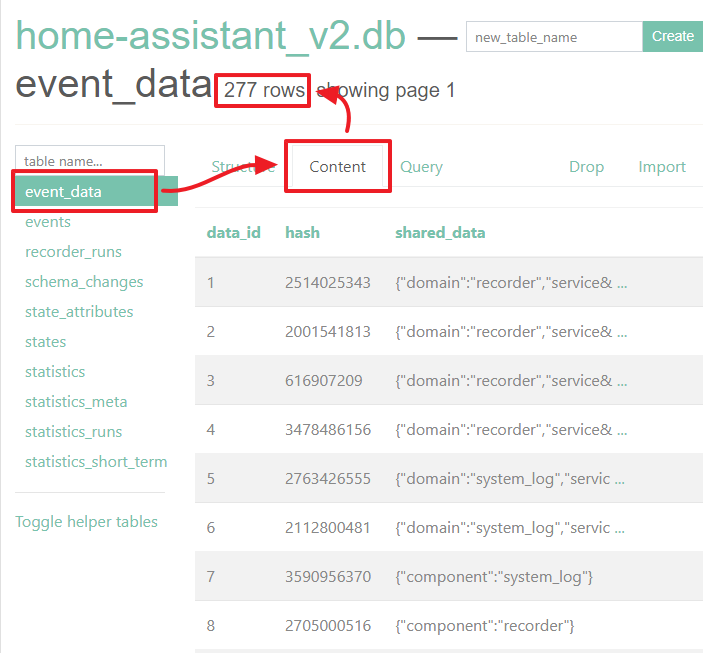This screenshot has width=709, height=653.
Task: Click system_log shared_data in row 5
Action: tap(510, 479)
